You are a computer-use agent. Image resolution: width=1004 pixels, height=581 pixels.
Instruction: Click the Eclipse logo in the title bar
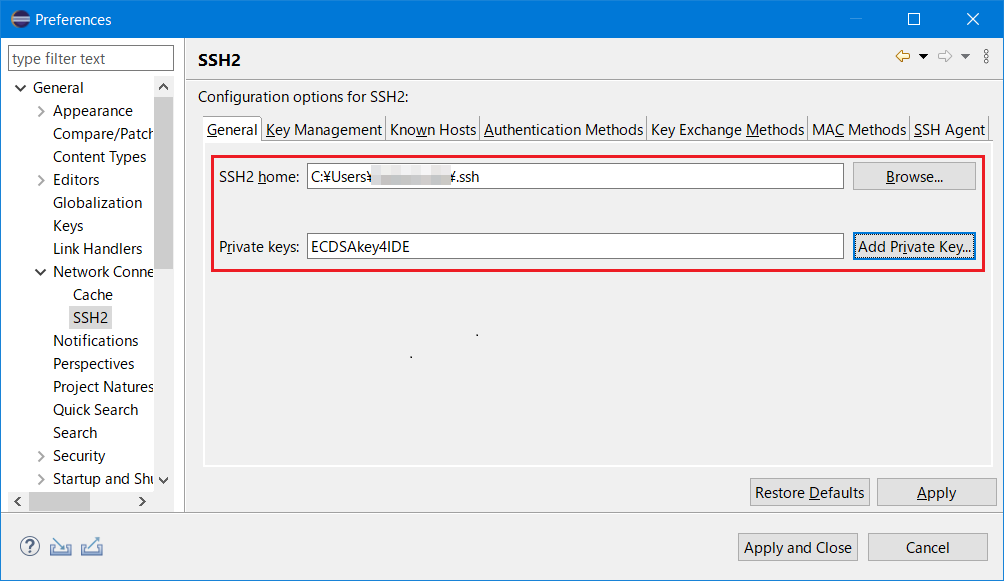coord(22,18)
